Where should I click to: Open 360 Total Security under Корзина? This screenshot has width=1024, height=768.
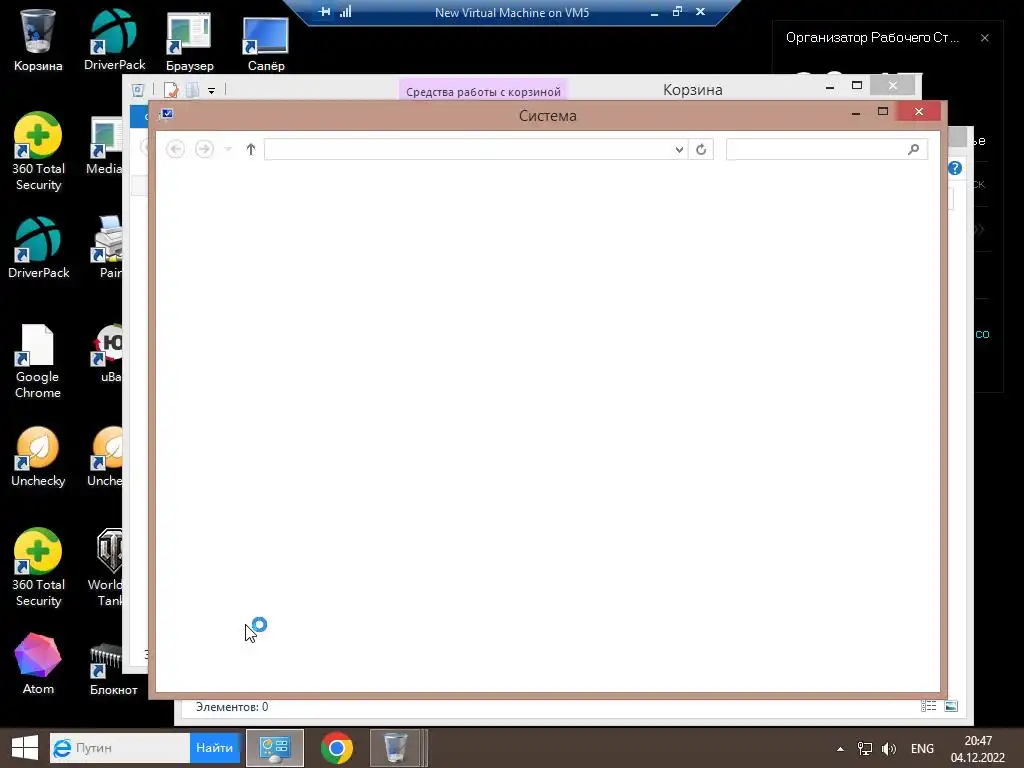(x=38, y=152)
